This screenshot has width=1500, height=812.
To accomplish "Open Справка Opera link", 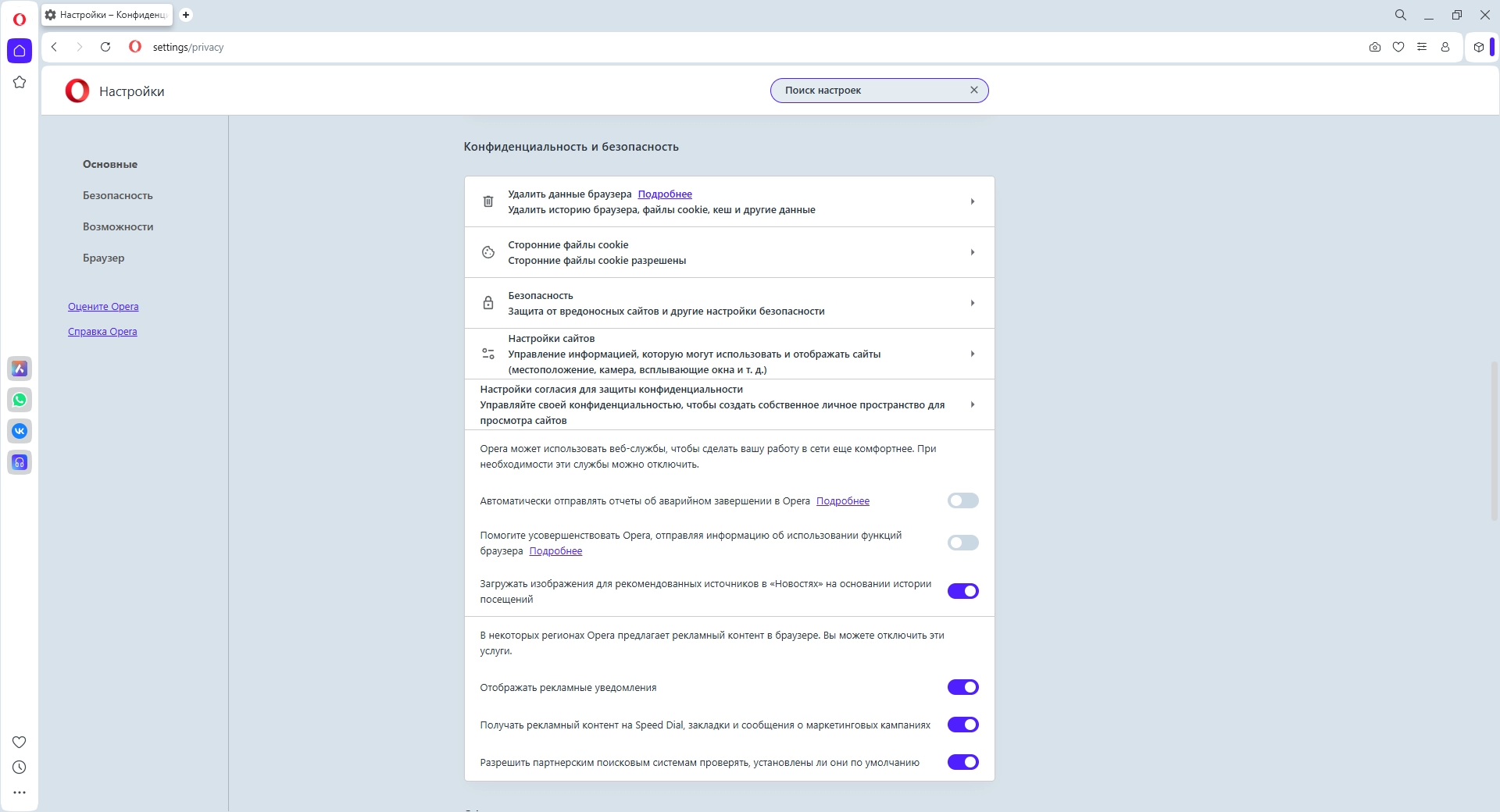I will coord(102,331).
